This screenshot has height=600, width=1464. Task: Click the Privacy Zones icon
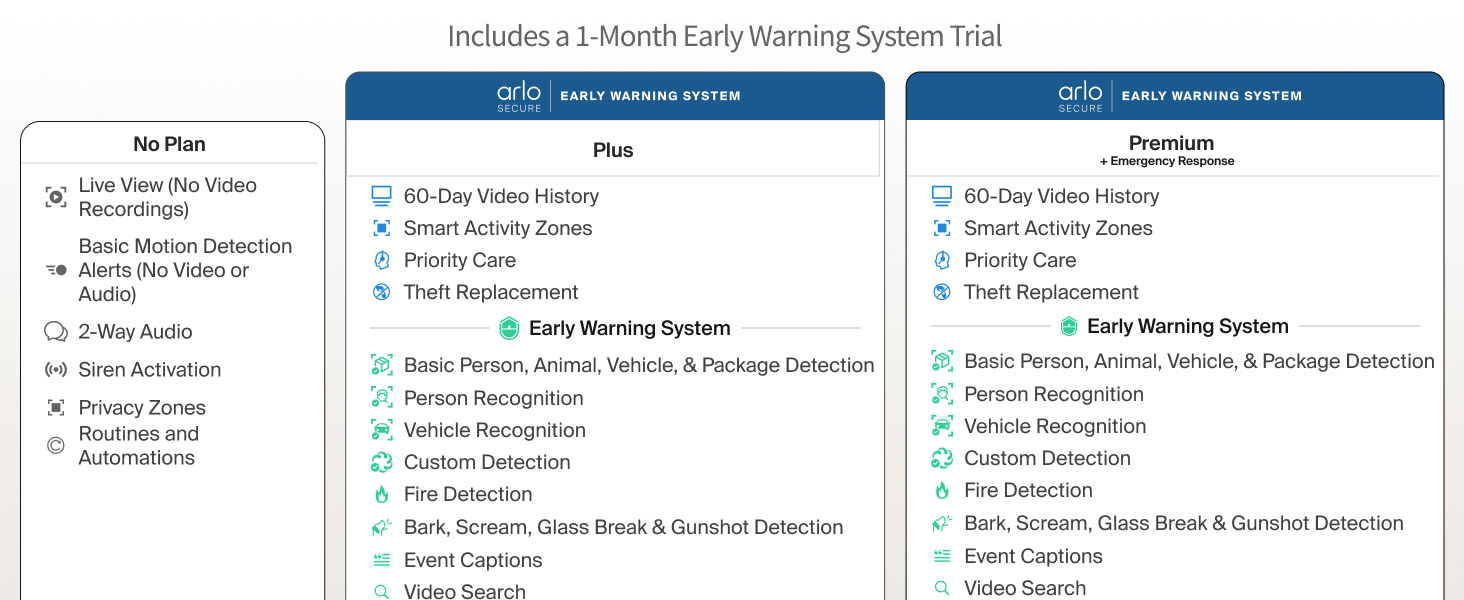56,408
